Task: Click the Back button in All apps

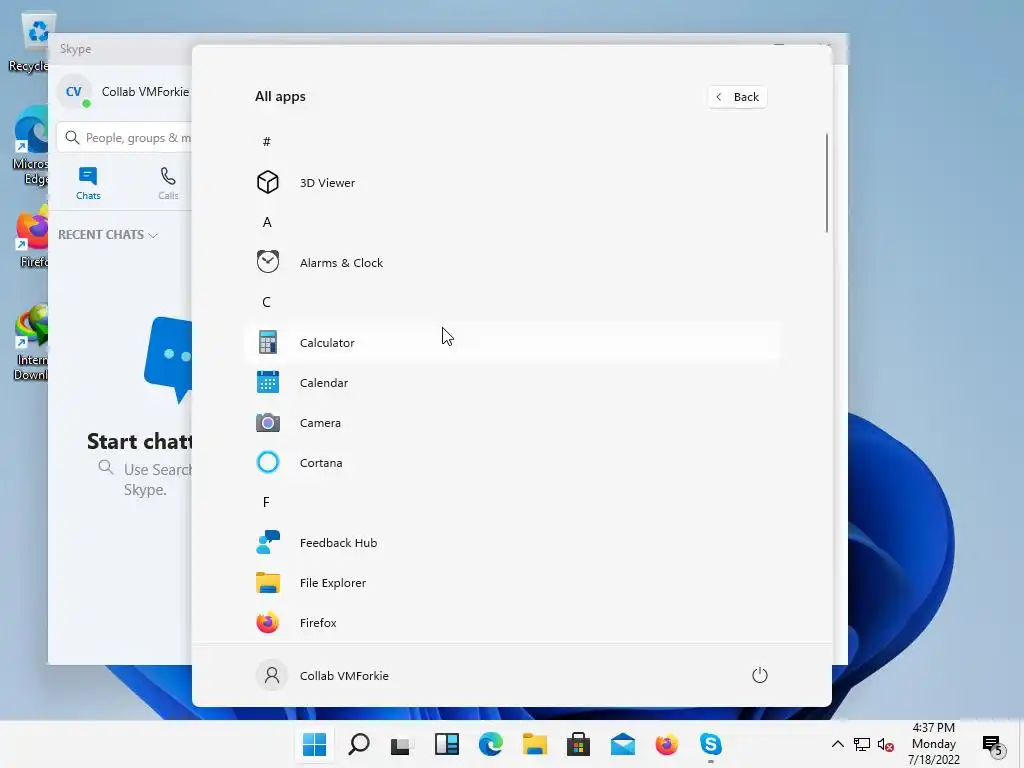Action: point(737,97)
